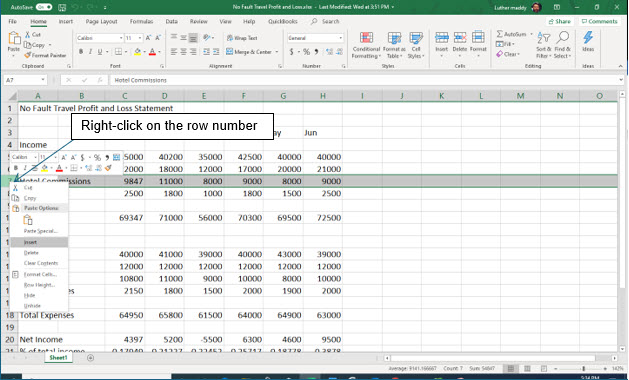Screen dimensions: 629x380
Task: Select the Format Painter brush
Action: [x=27, y=55]
